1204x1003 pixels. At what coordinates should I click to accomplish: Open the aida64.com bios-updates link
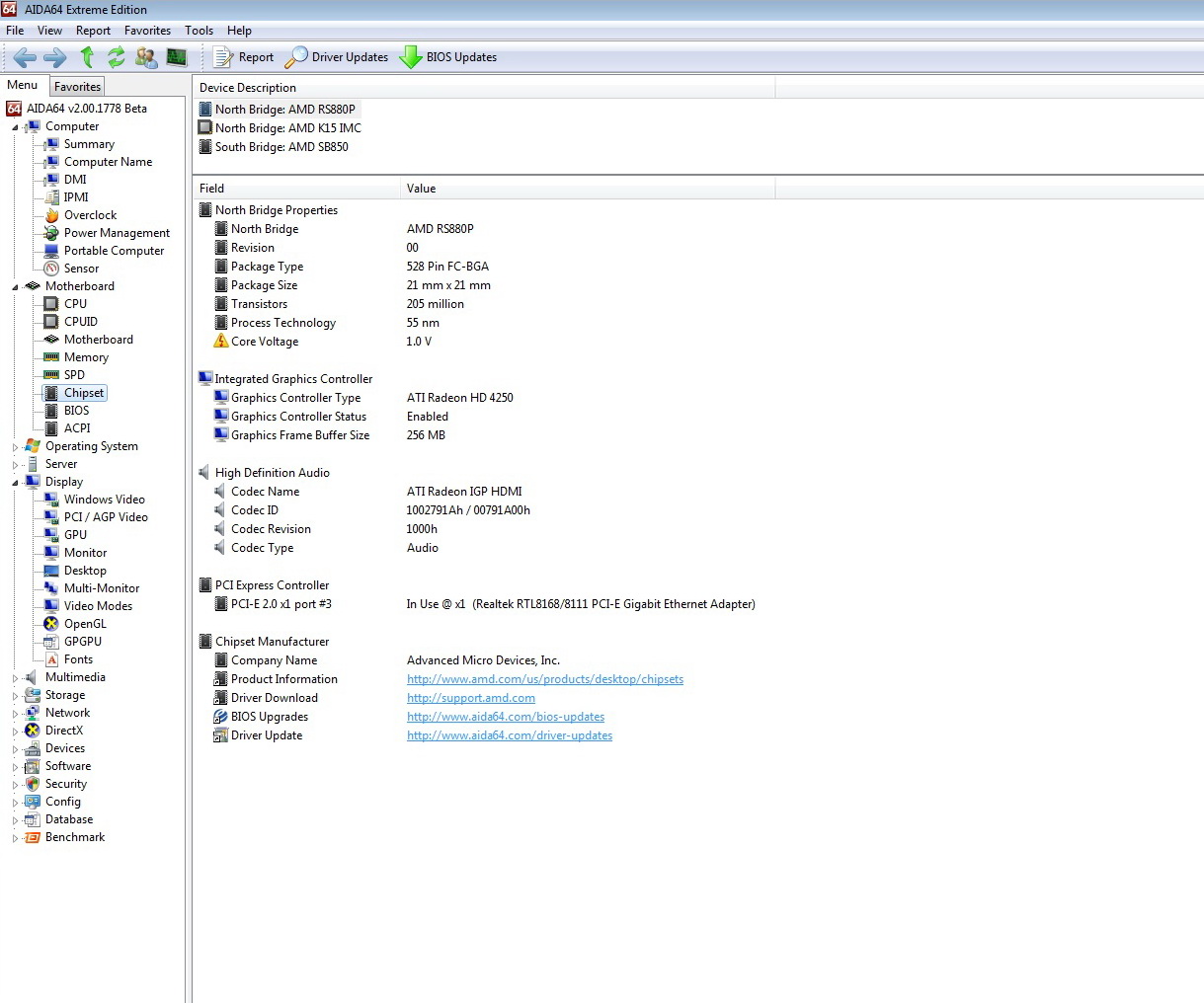(x=506, y=717)
